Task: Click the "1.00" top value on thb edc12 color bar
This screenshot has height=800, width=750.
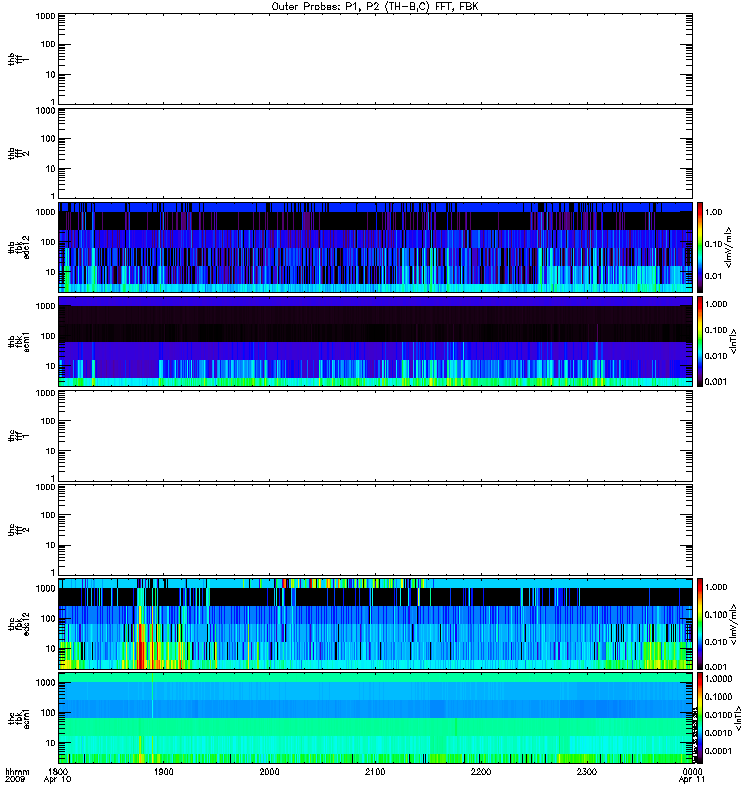Action: click(x=714, y=212)
